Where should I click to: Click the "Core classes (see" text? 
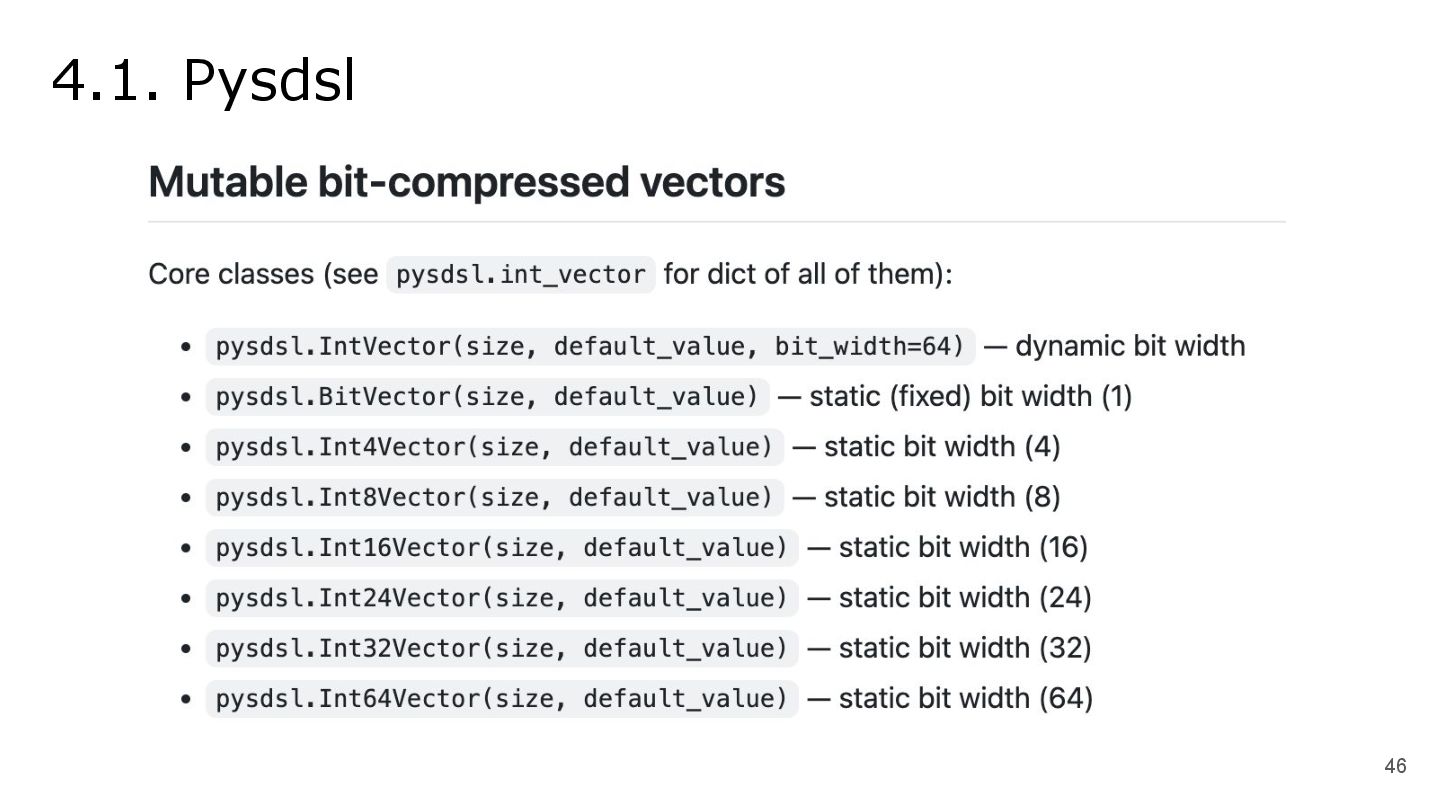pyautogui.click(x=263, y=274)
